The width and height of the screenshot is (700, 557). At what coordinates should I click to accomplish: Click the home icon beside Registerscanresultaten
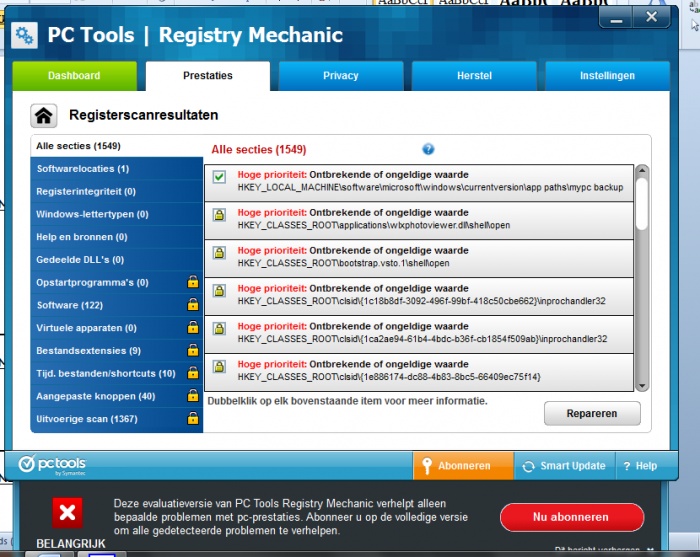click(43, 116)
